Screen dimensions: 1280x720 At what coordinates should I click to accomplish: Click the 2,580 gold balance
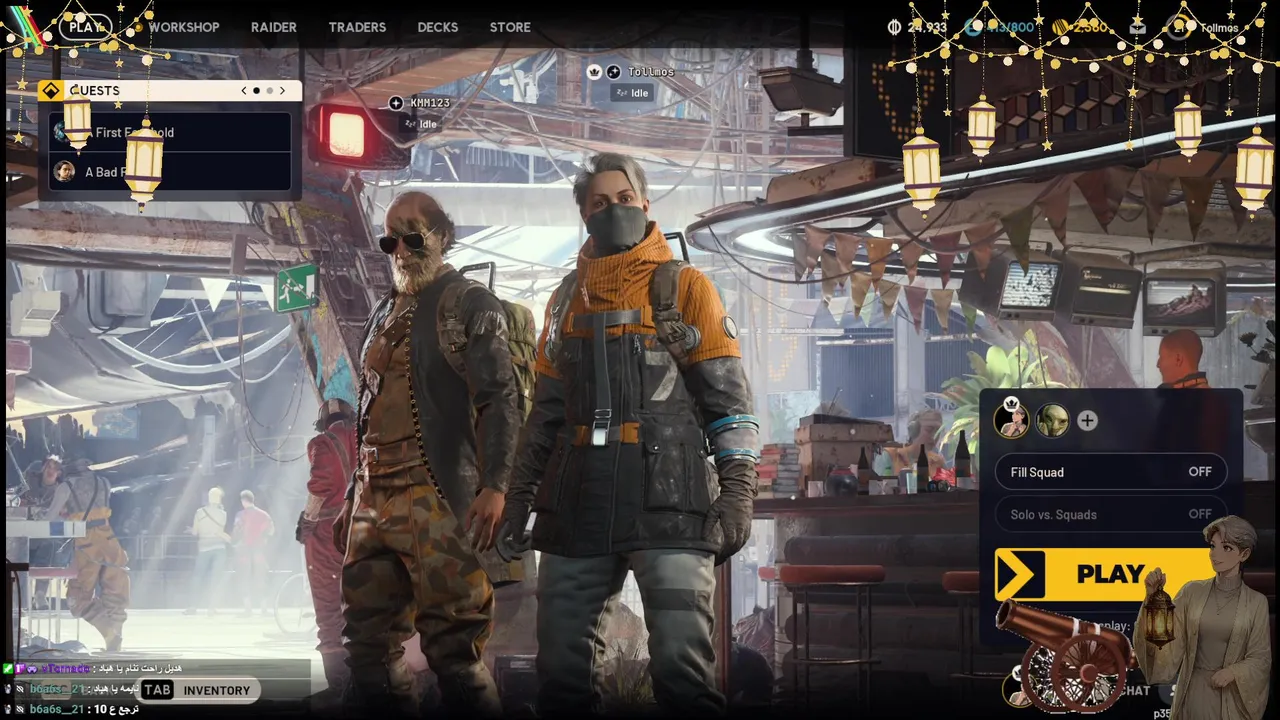click(1090, 27)
